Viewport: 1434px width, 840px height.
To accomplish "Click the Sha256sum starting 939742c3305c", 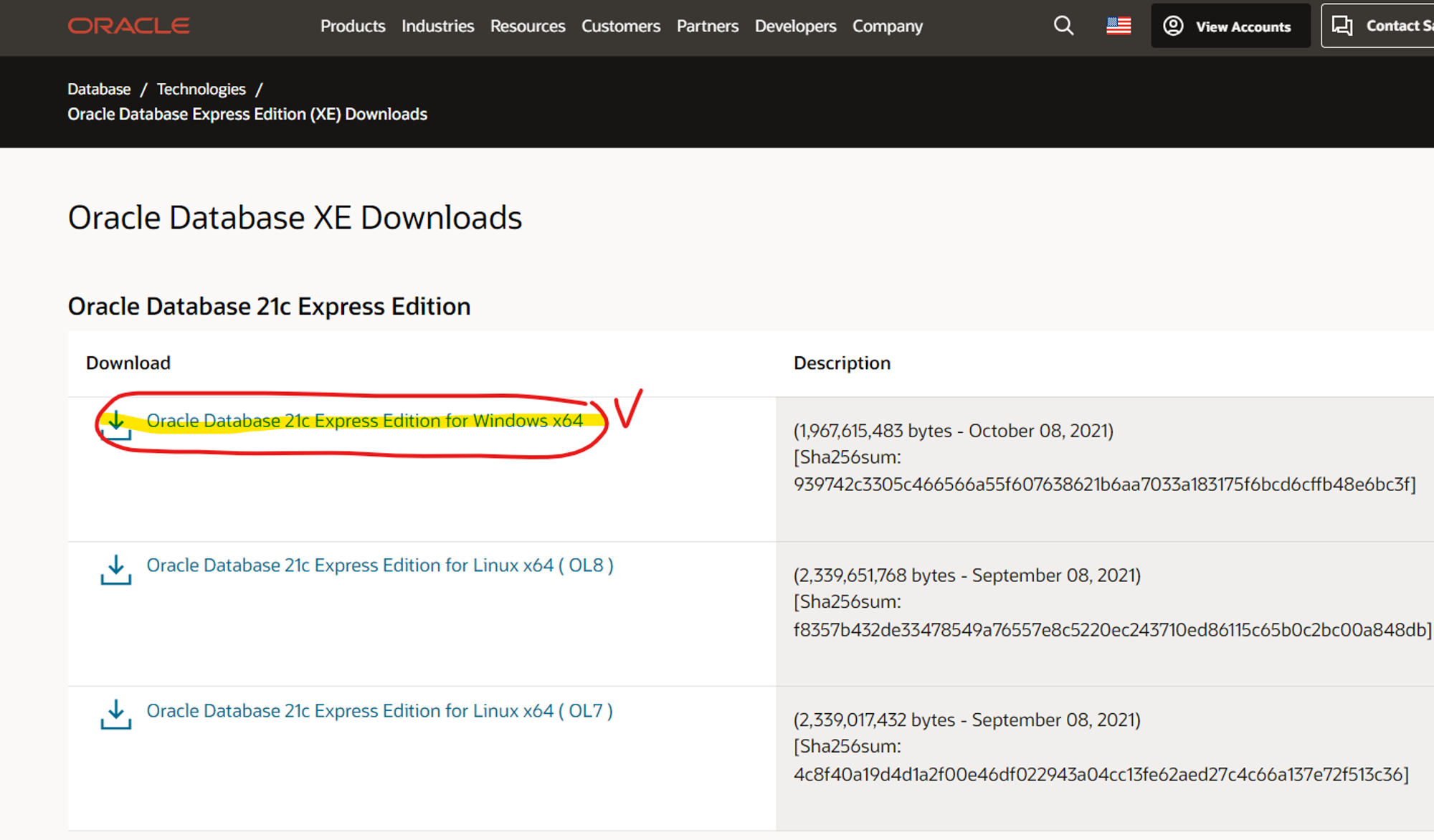I will click(1105, 485).
